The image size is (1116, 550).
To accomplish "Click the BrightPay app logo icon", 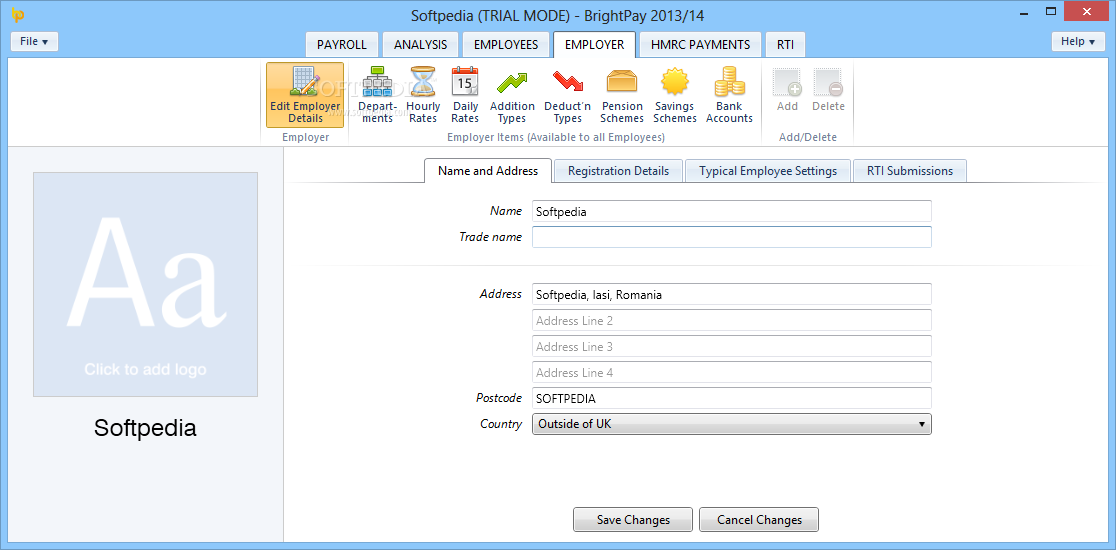I will [x=18, y=14].
